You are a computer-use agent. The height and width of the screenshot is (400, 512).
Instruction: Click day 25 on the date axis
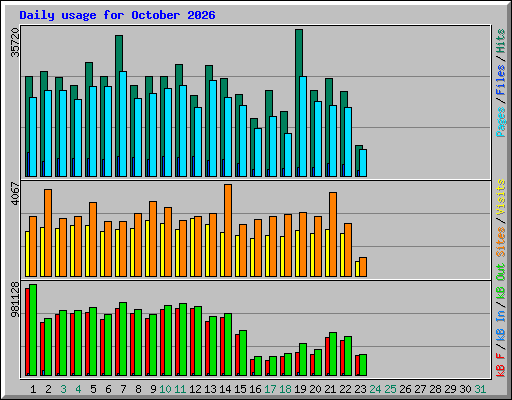click(390, 389)
